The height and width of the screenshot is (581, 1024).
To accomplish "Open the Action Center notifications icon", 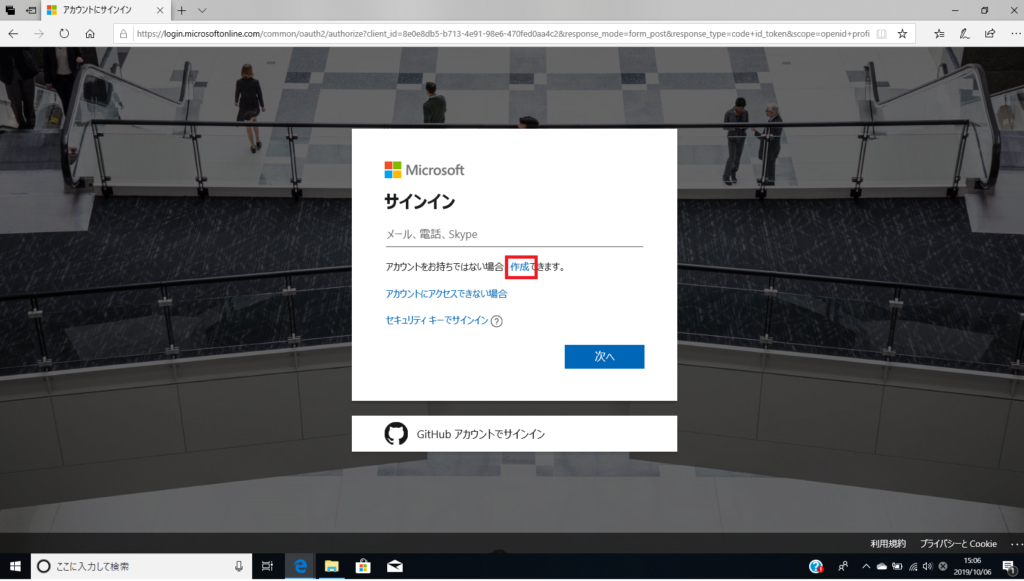I will (1010, 566).
